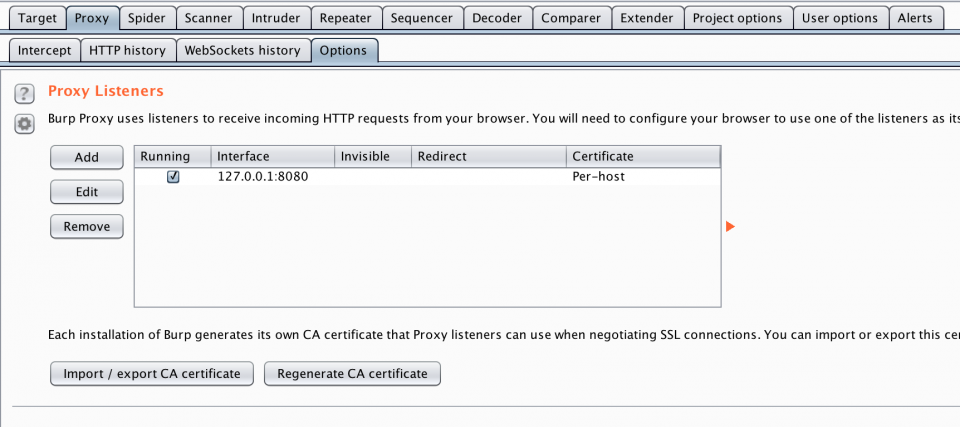Select the 127.0.0.1:8080 listener row

coord(400,177)
